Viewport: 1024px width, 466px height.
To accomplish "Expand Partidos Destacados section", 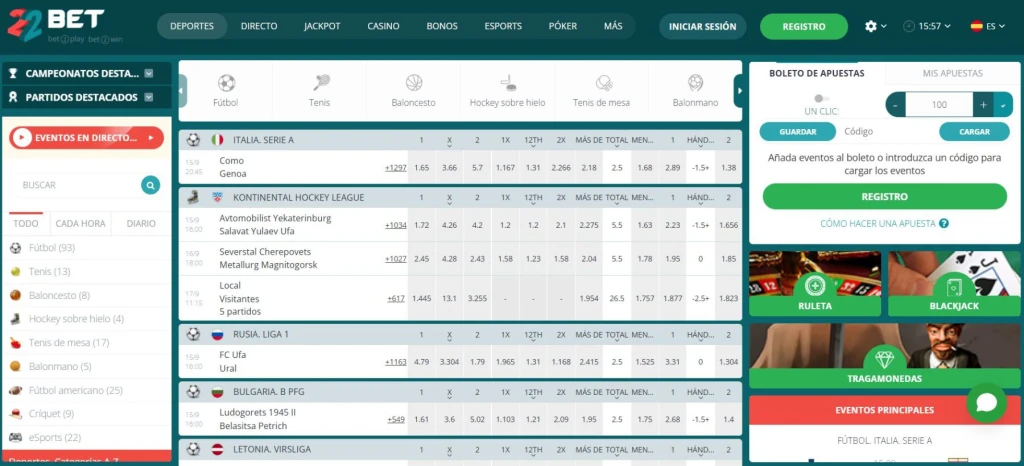I will 149,97.
